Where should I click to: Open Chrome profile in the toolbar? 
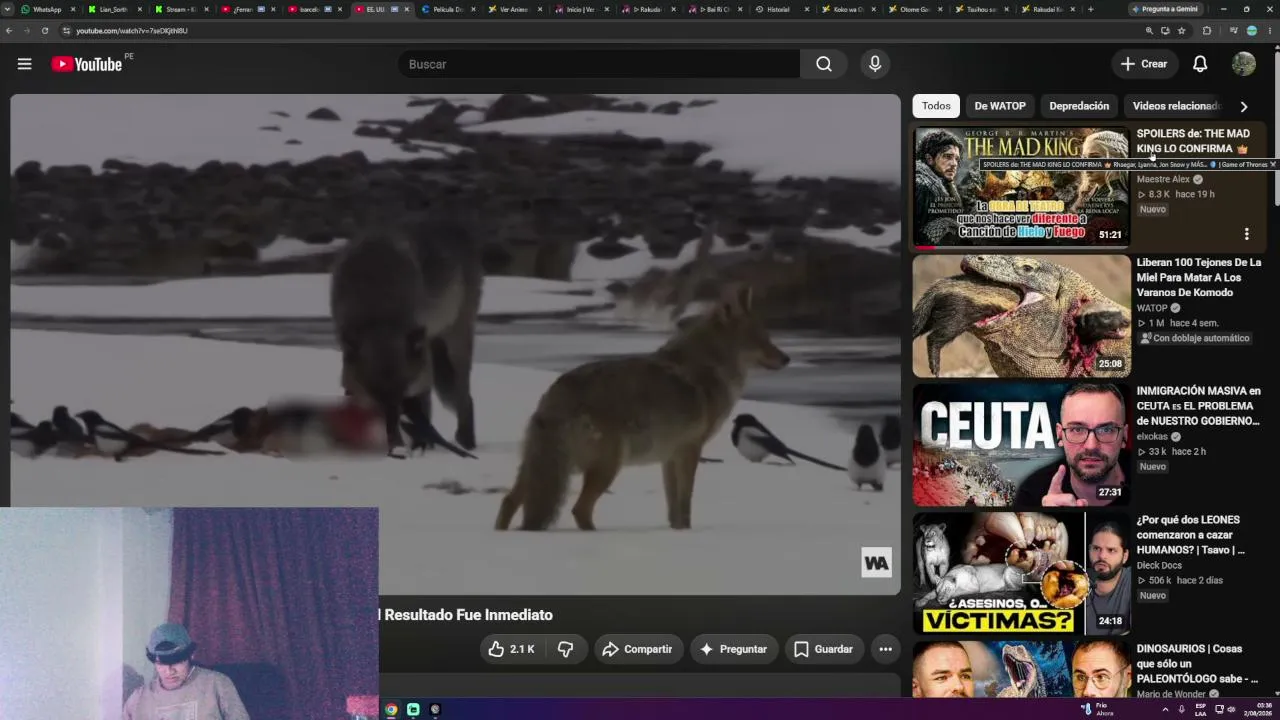1251,31
